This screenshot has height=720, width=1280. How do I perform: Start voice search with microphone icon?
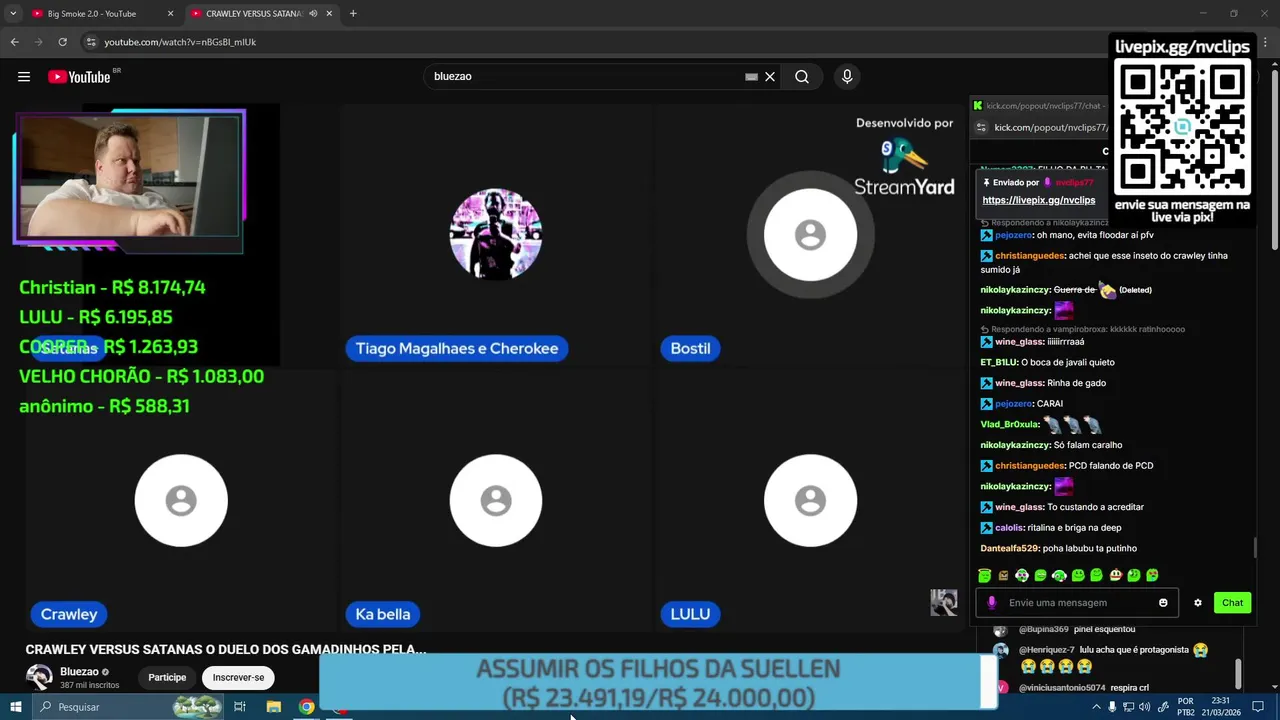[847, 77]
